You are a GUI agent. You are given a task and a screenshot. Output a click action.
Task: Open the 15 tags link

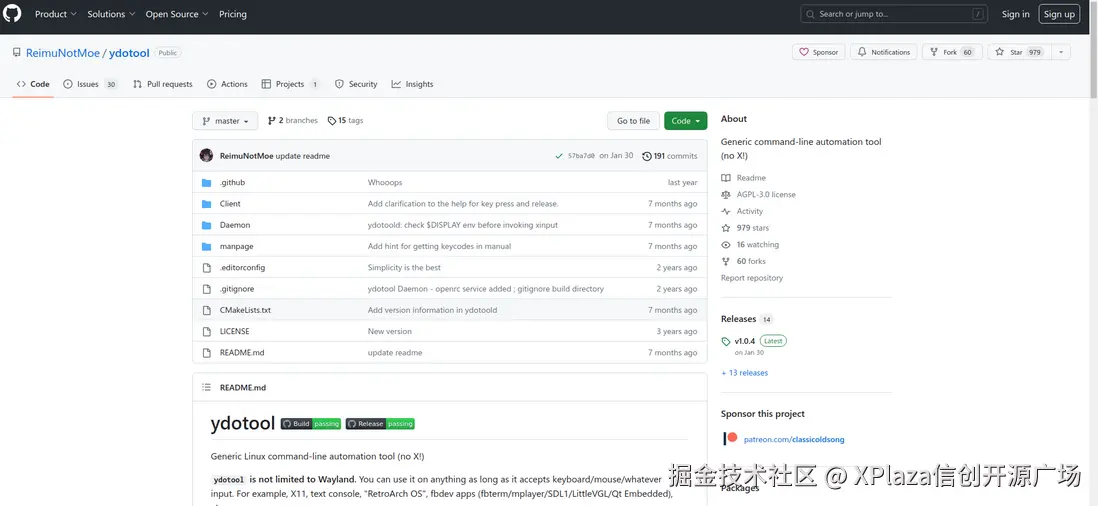345,120
